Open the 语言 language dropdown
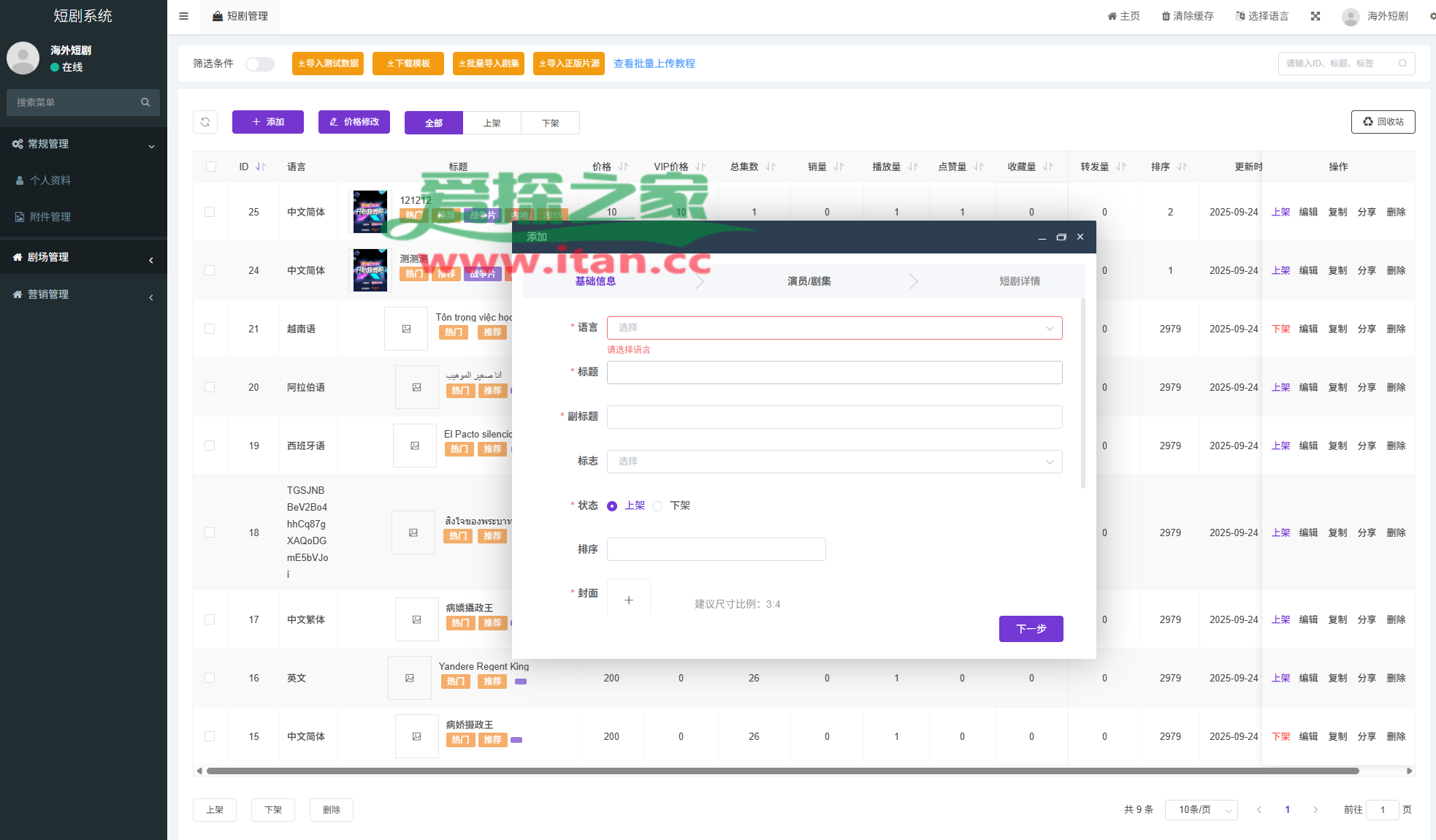Viewport: 1436px width, 840px height. pyautogui.click(x=834, y=328)
